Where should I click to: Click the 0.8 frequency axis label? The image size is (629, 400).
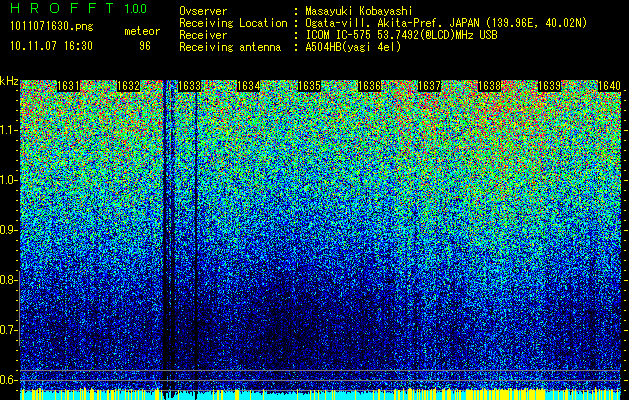8,280
